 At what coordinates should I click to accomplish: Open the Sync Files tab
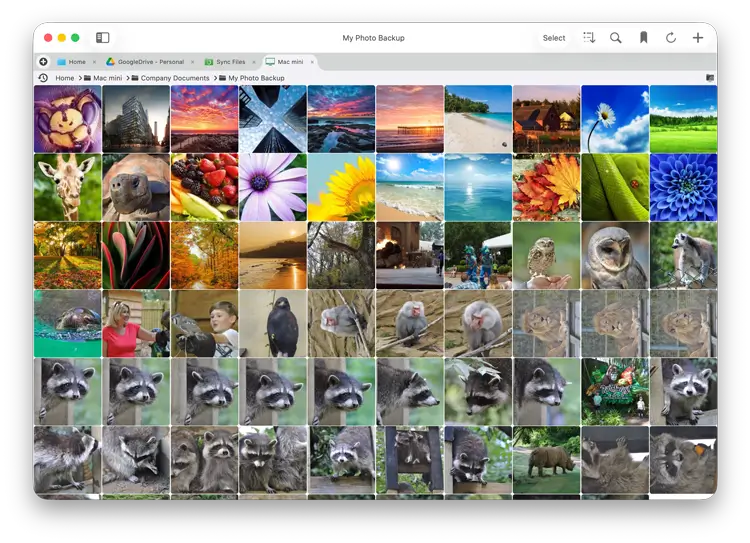230,62
